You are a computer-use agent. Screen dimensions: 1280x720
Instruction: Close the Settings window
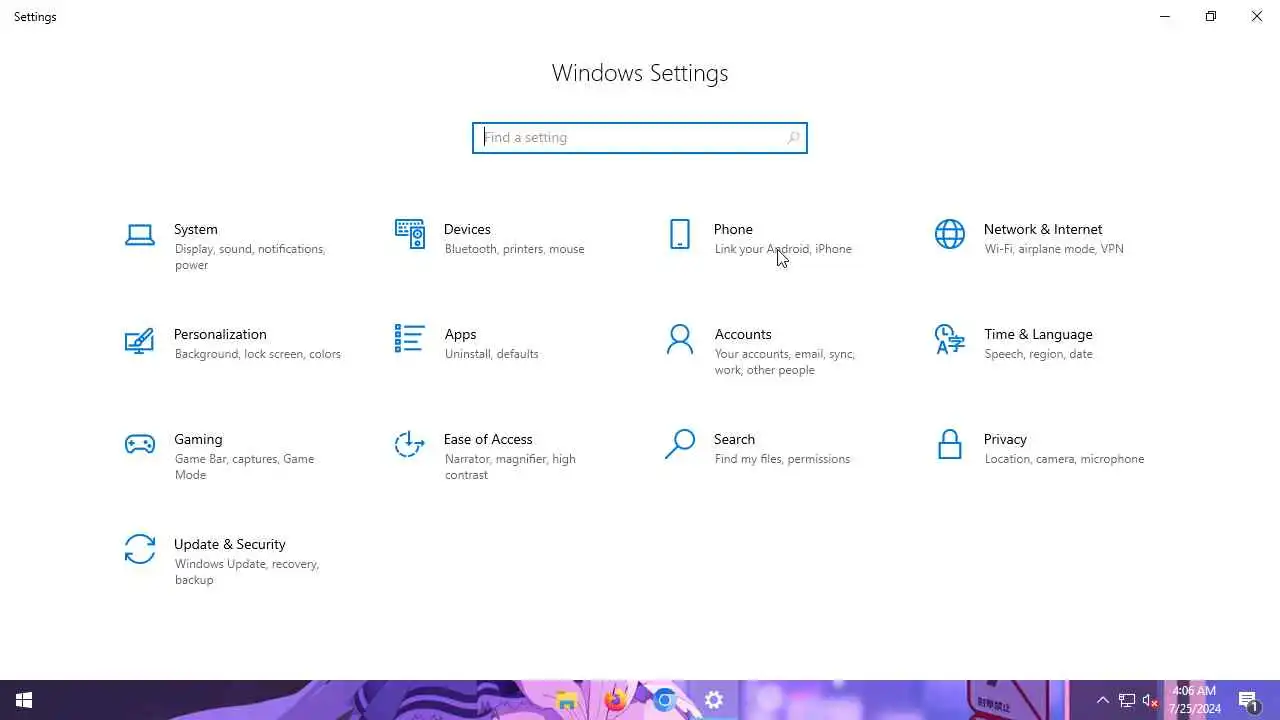pos(1257,16)
